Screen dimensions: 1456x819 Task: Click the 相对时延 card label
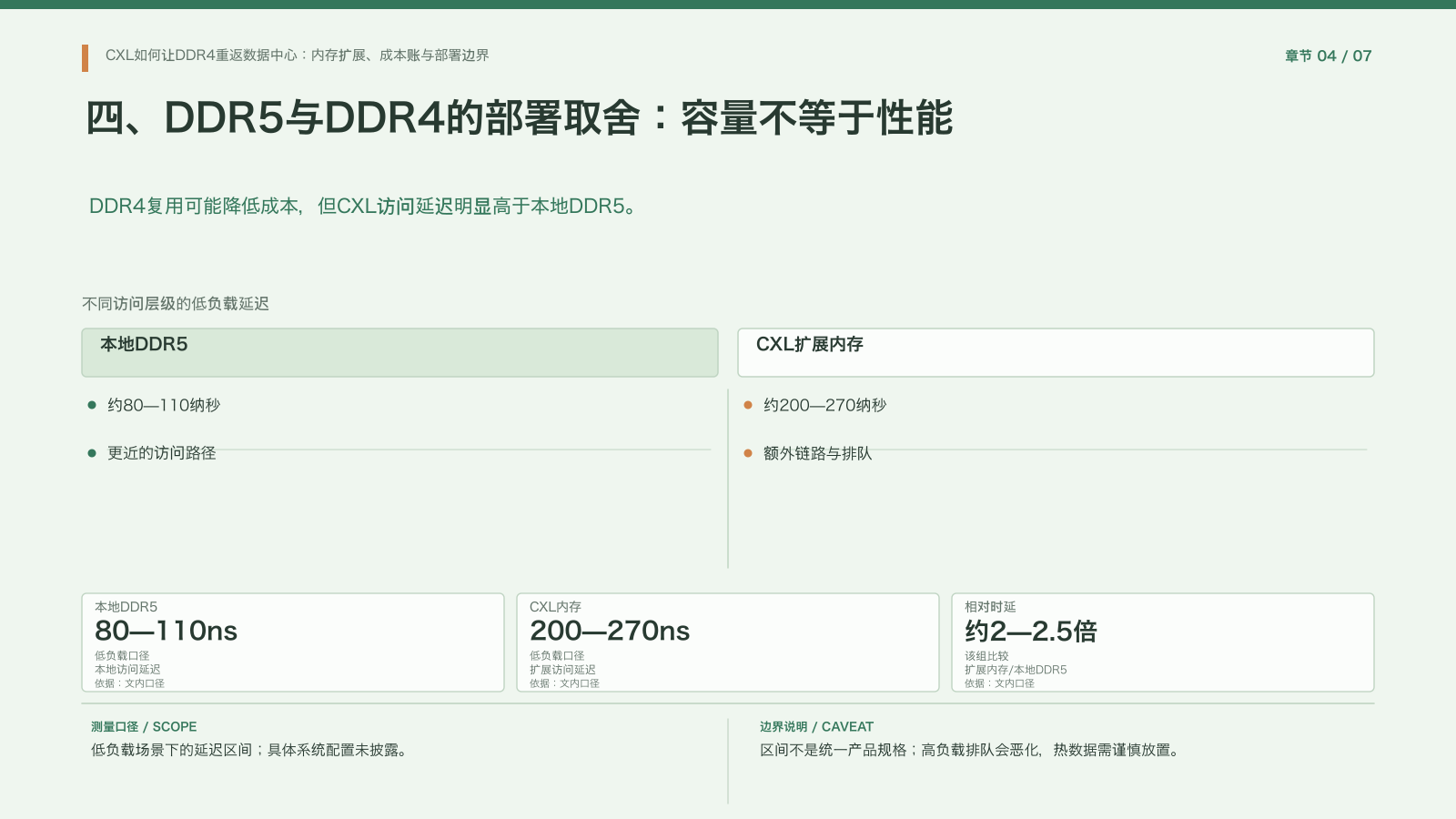(x=990, y=607)
